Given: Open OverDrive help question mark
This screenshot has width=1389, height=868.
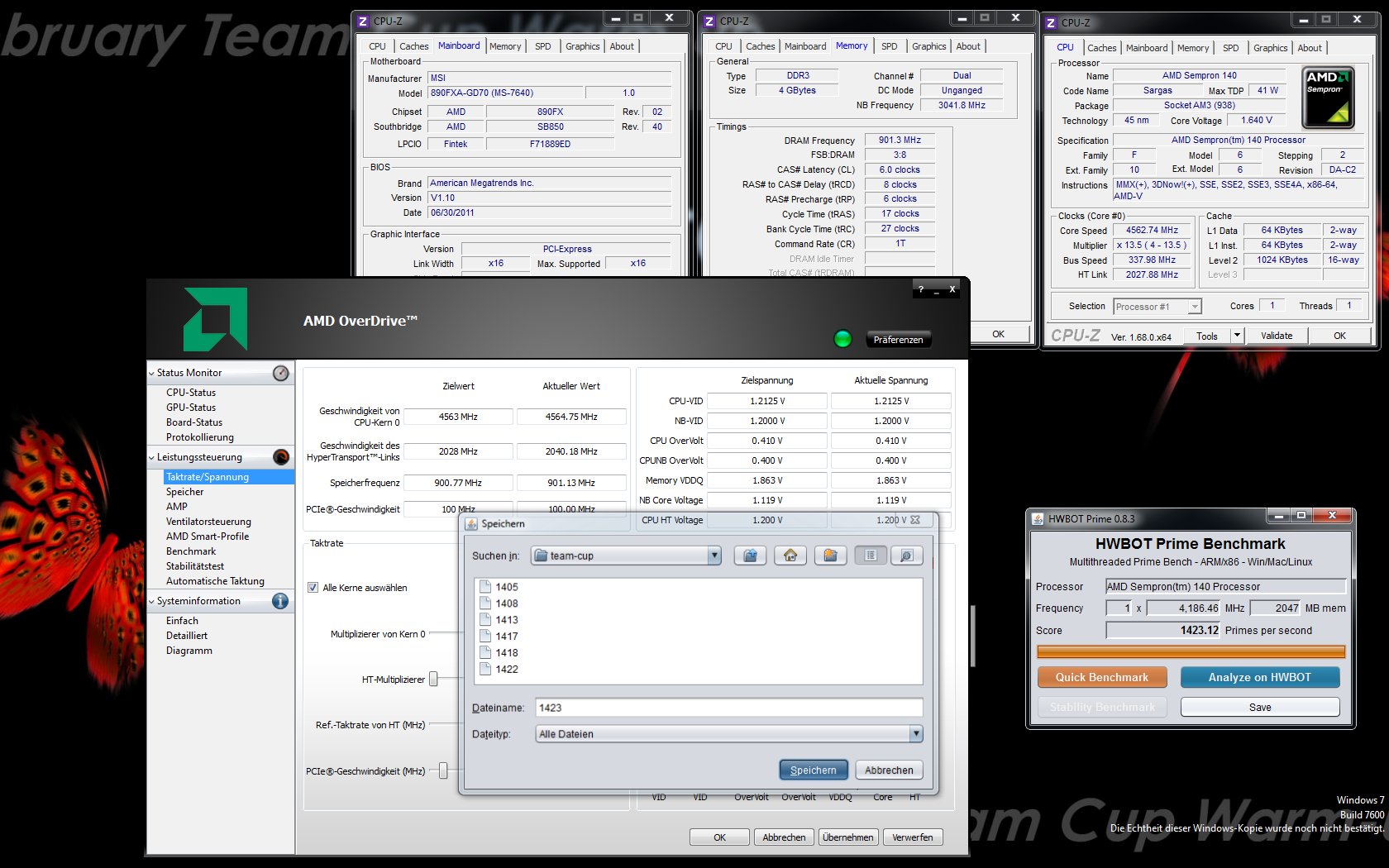Looking at the screenshot, I should pos(921,289).
